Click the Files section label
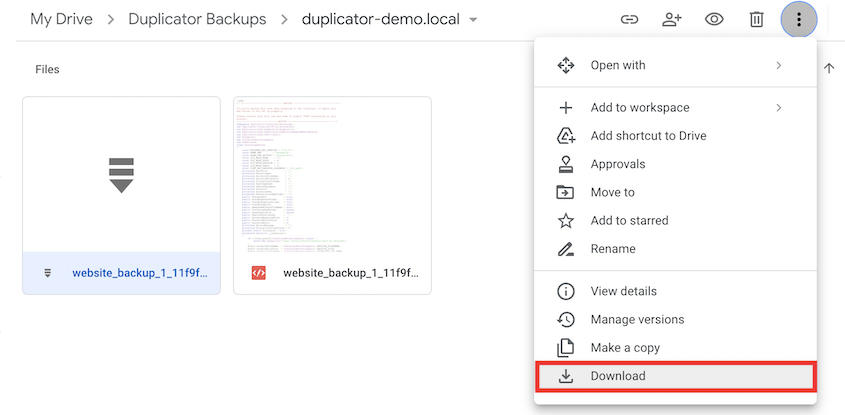The image size is (845, 415). click(x=47, y=70)
